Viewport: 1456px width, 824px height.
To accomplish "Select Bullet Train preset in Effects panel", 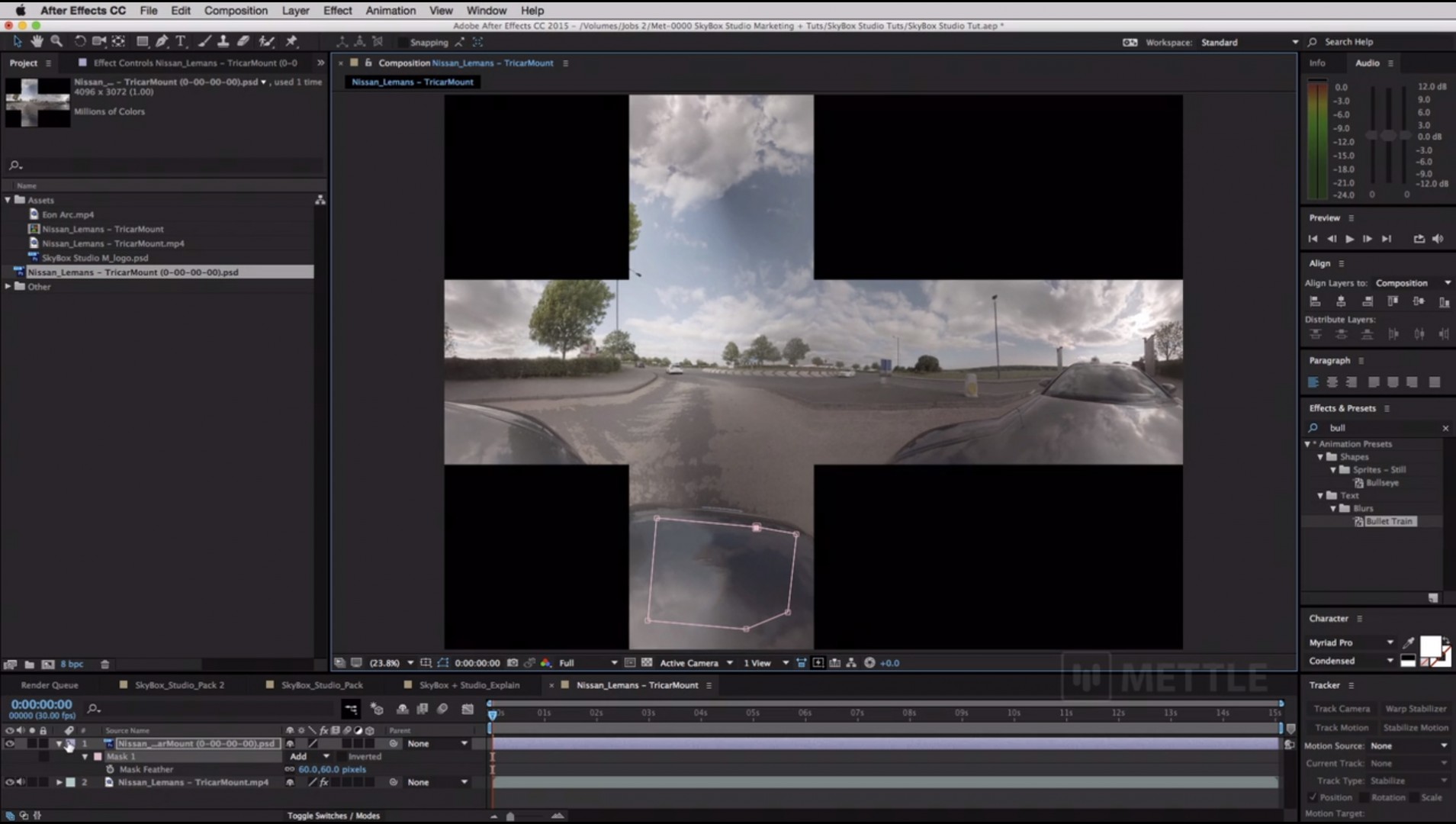I will pyautogui.click(x=1390, y=521).
